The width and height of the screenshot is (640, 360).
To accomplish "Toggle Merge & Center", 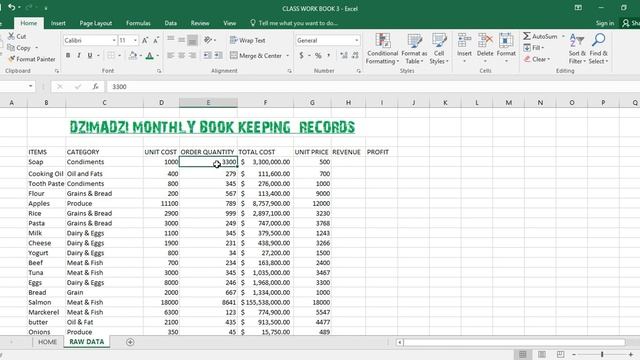I will pyautogui.click(x=256, y=56).
